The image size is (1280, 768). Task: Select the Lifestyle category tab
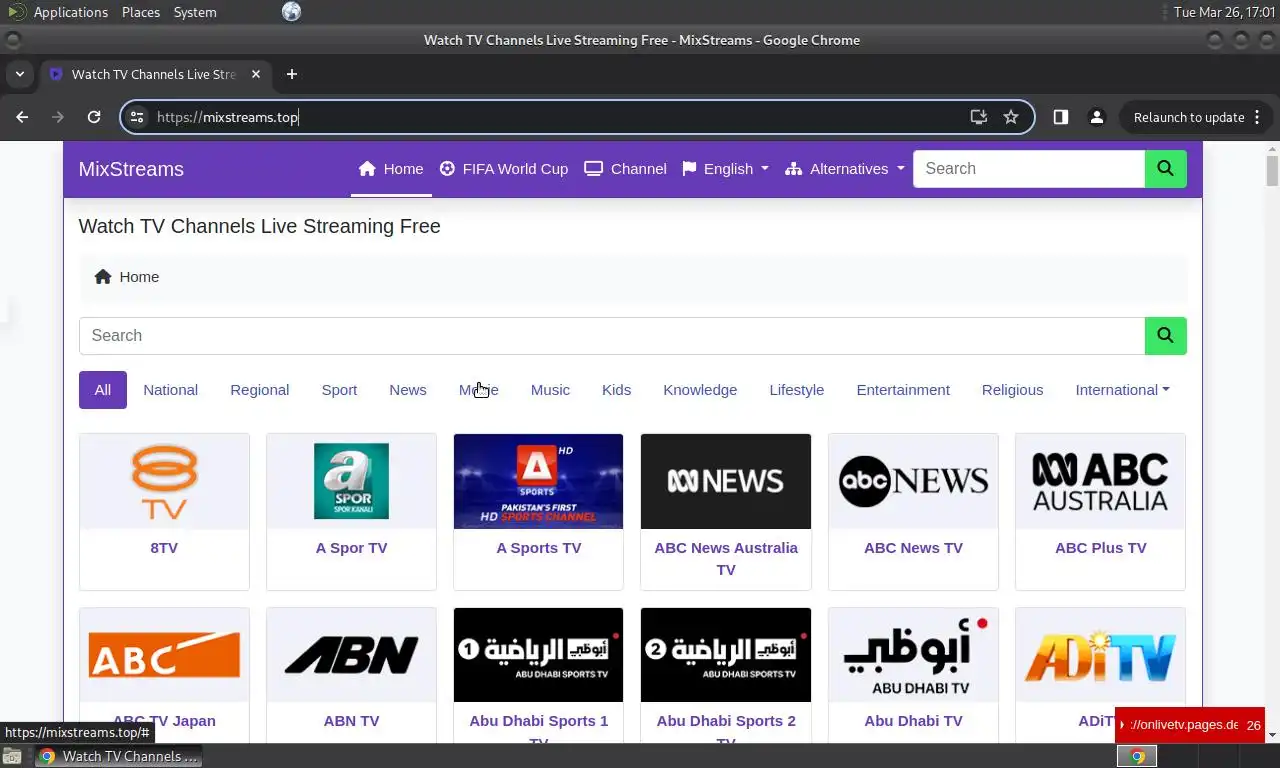(x=797, y=390)
